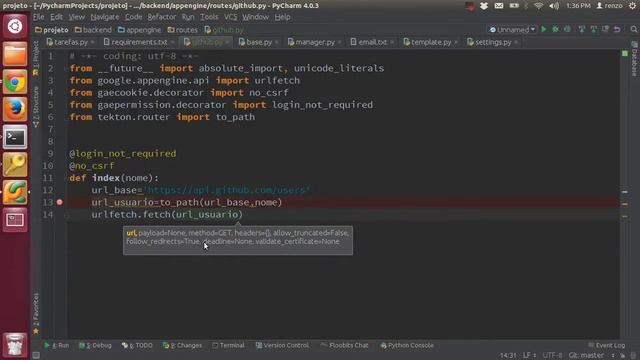Open the Python Console tool window
The width and height of the screenshot is (640, 360).
pyautogui.click(x=407, y=345)
